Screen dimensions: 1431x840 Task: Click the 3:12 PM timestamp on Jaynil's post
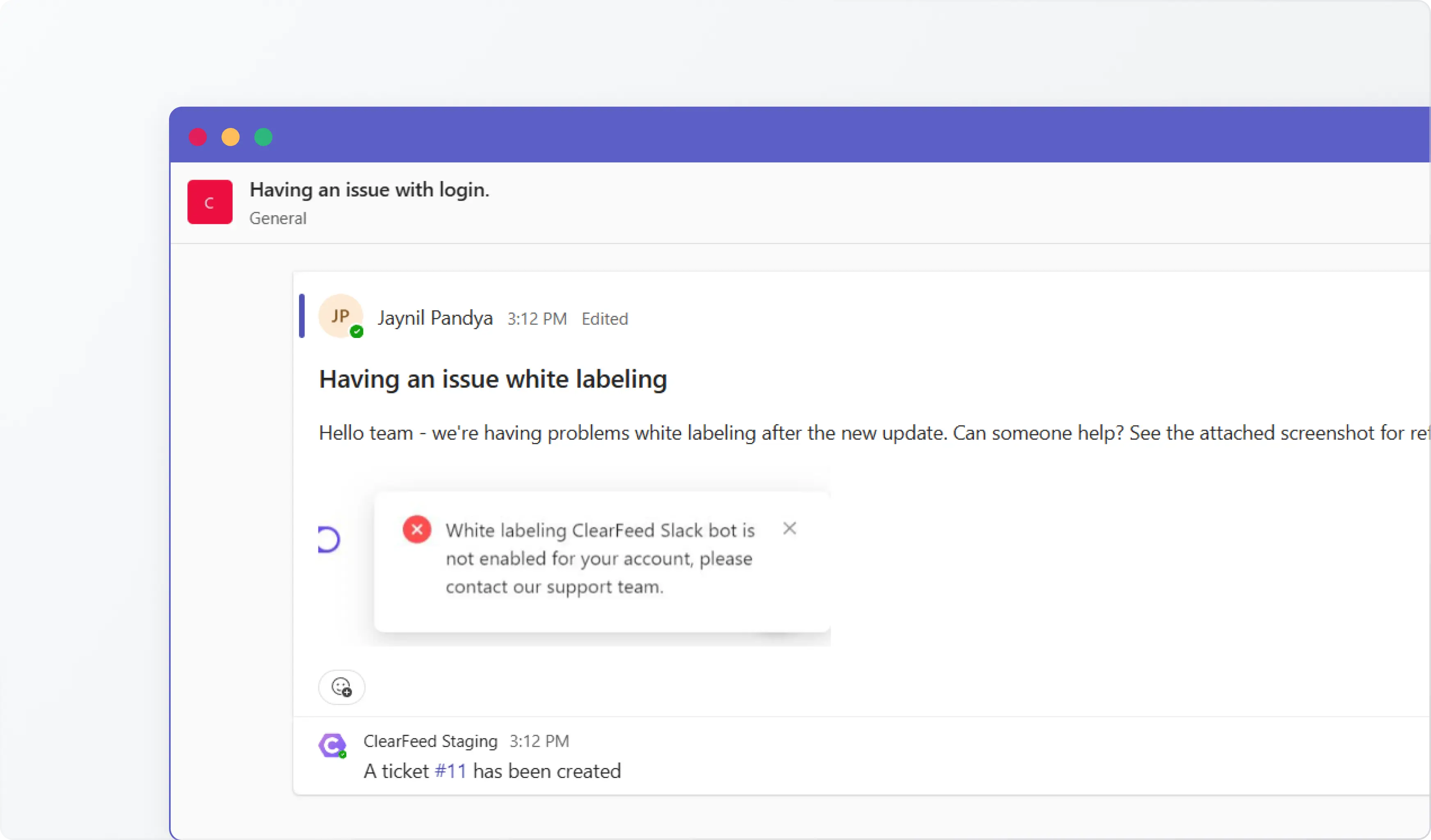tap(537, 319)
